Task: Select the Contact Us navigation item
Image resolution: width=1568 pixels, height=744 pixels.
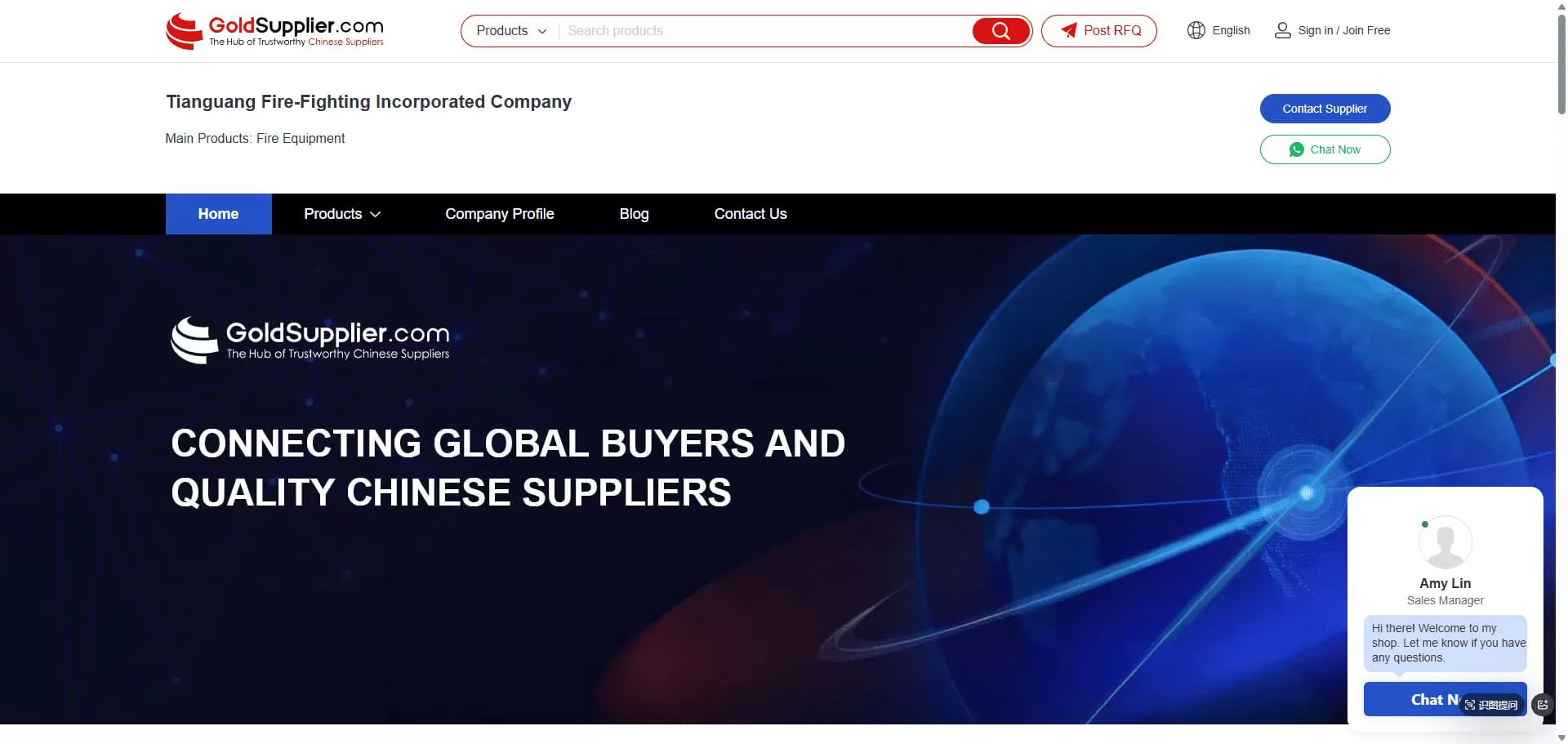Action: tap(751, 214)
